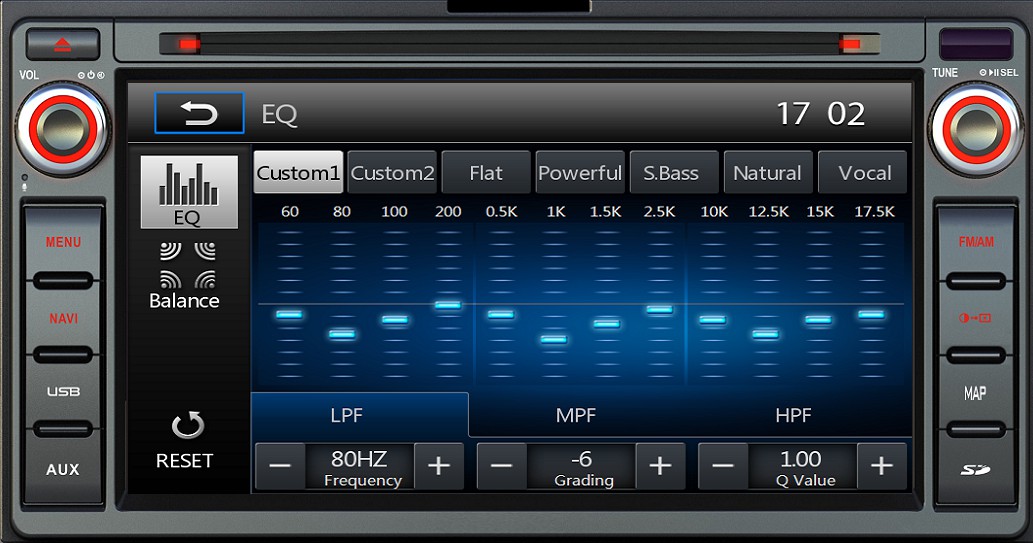Go back using the return arrow button

tap(200, 113)
